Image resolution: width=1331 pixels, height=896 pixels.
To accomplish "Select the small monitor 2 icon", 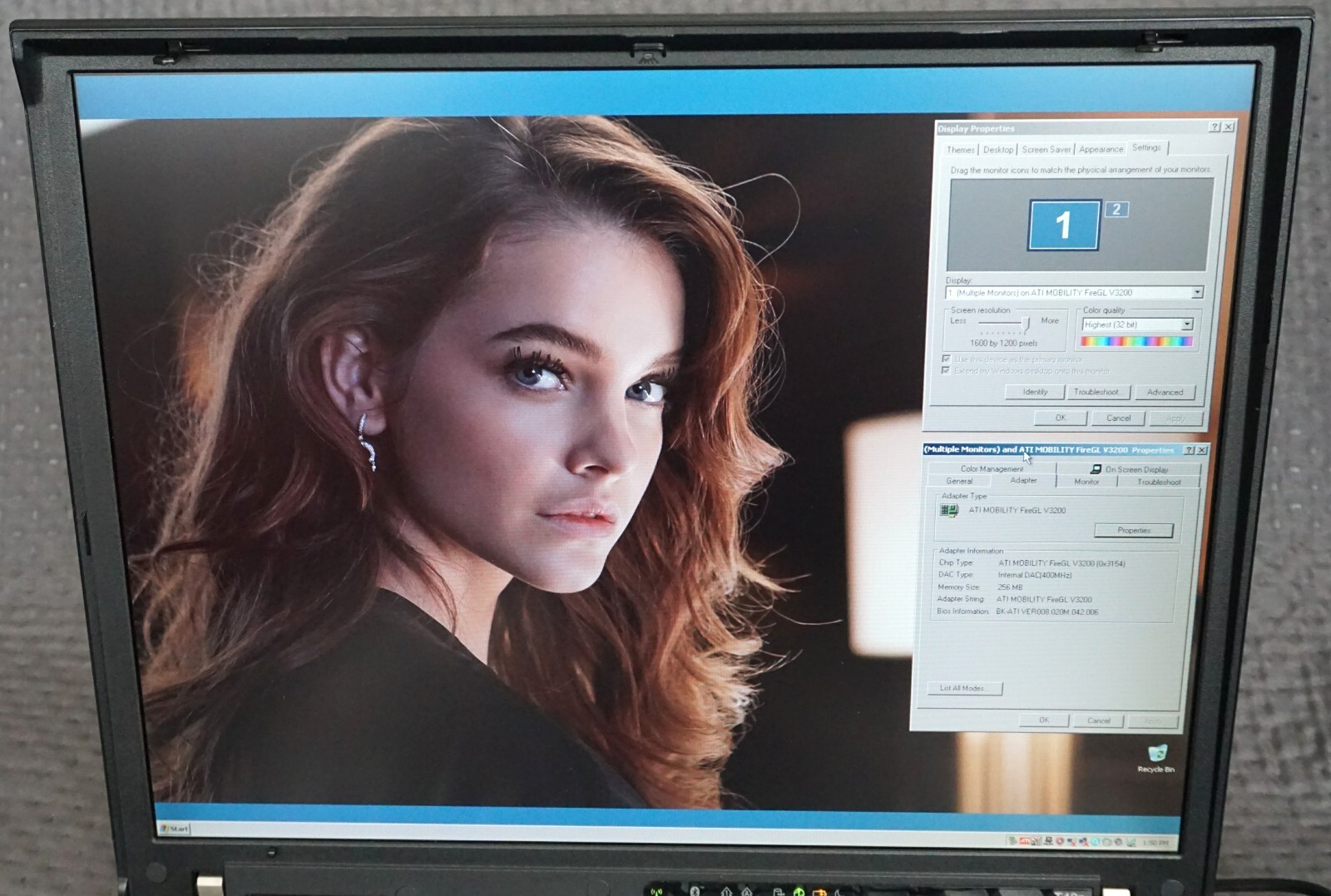I will (x=1116, y=209).
